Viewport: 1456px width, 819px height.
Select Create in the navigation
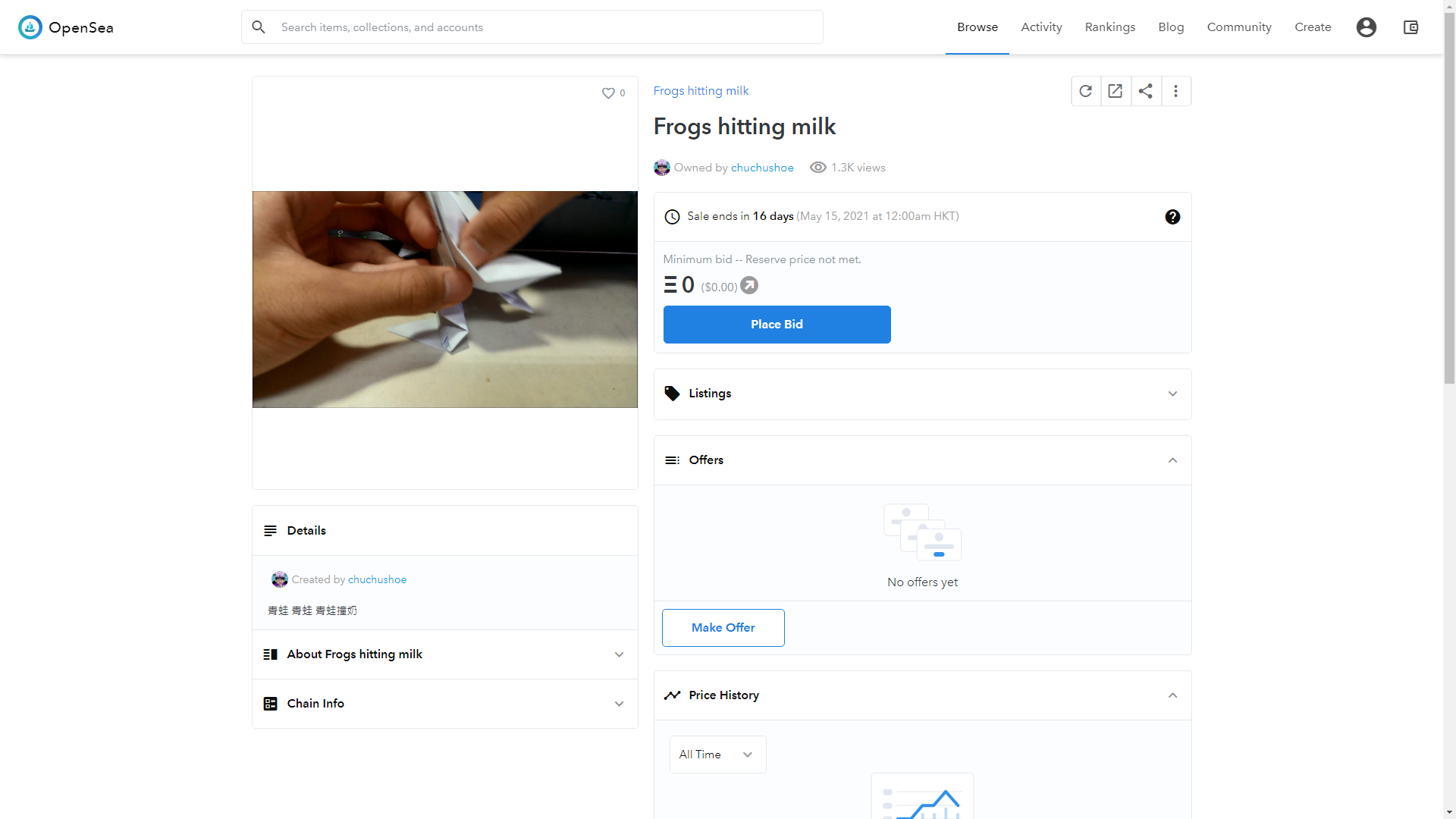tap(1313, 27)
